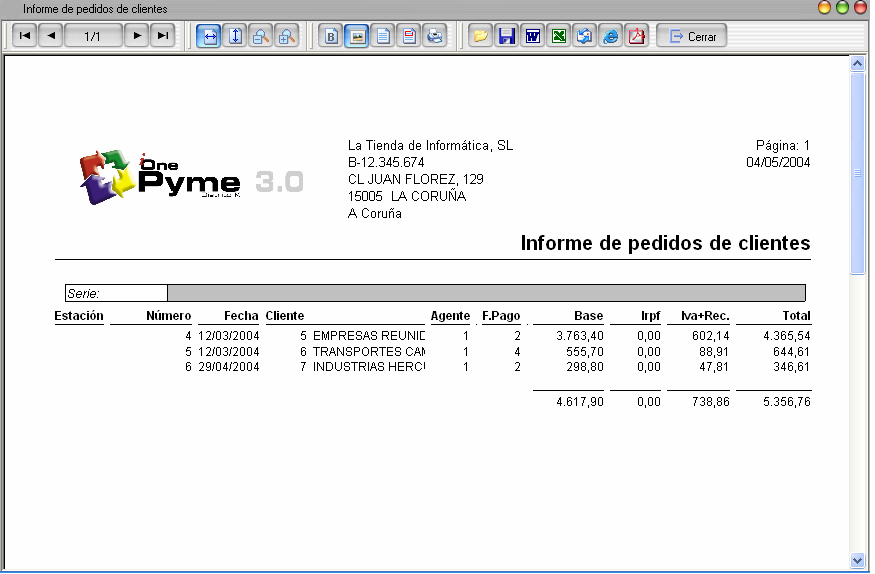
Task: Click the zoom in magnifier icon
Action: pyautogui.click(x=286, y=36)
